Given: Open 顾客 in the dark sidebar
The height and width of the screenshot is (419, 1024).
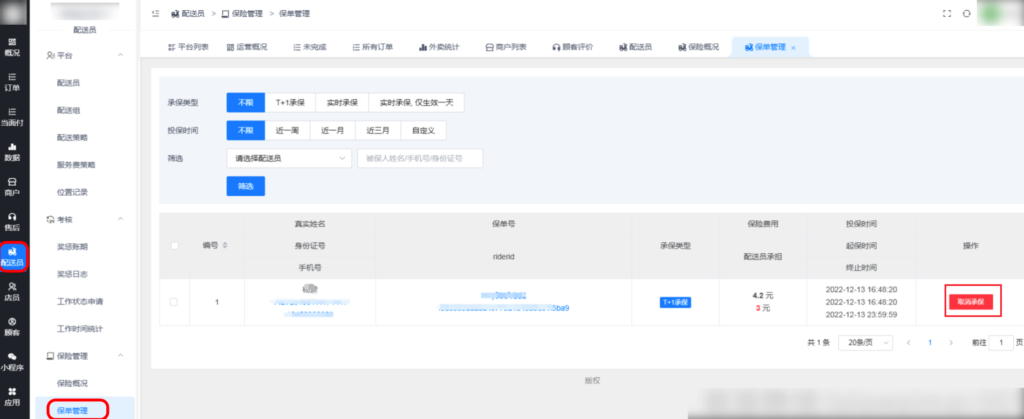Looking at the screenshot, I should [12, 327].
